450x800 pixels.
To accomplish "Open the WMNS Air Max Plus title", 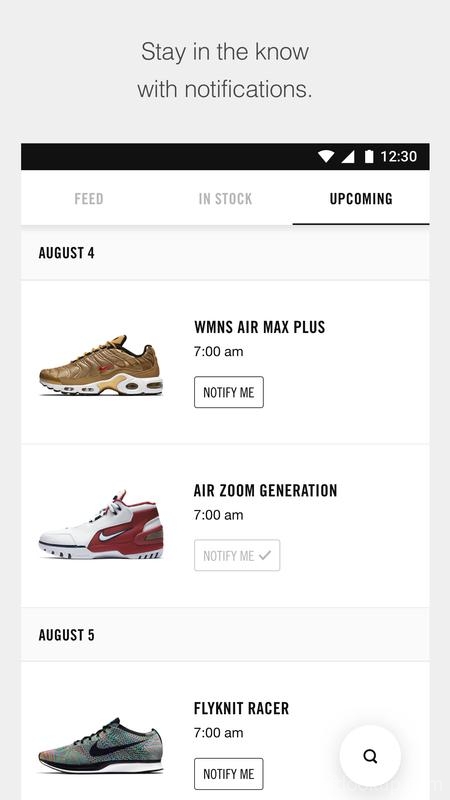I will point(260,327).
